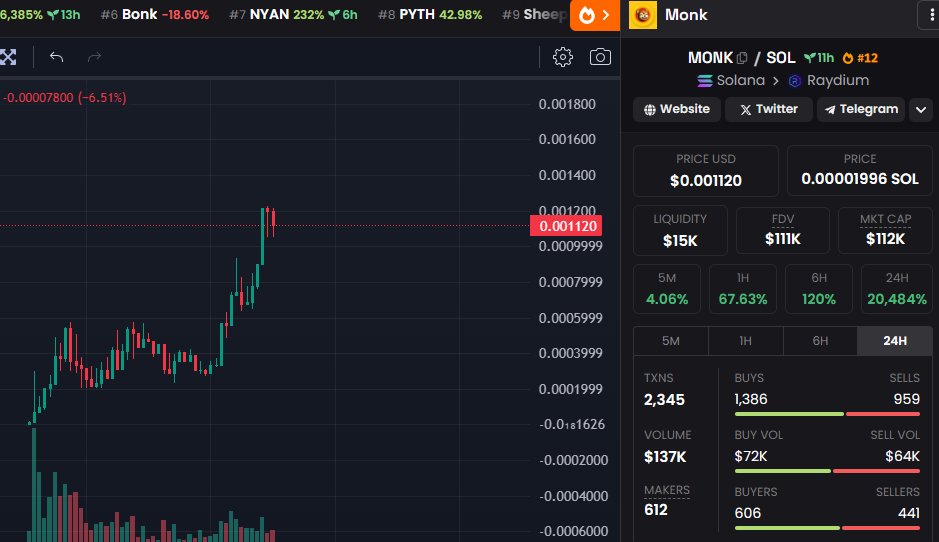Select the 6H stats tab
Image resolution: width=939 pixels, height=542 pixels.
pyautogui.click(x=820, y=341)
